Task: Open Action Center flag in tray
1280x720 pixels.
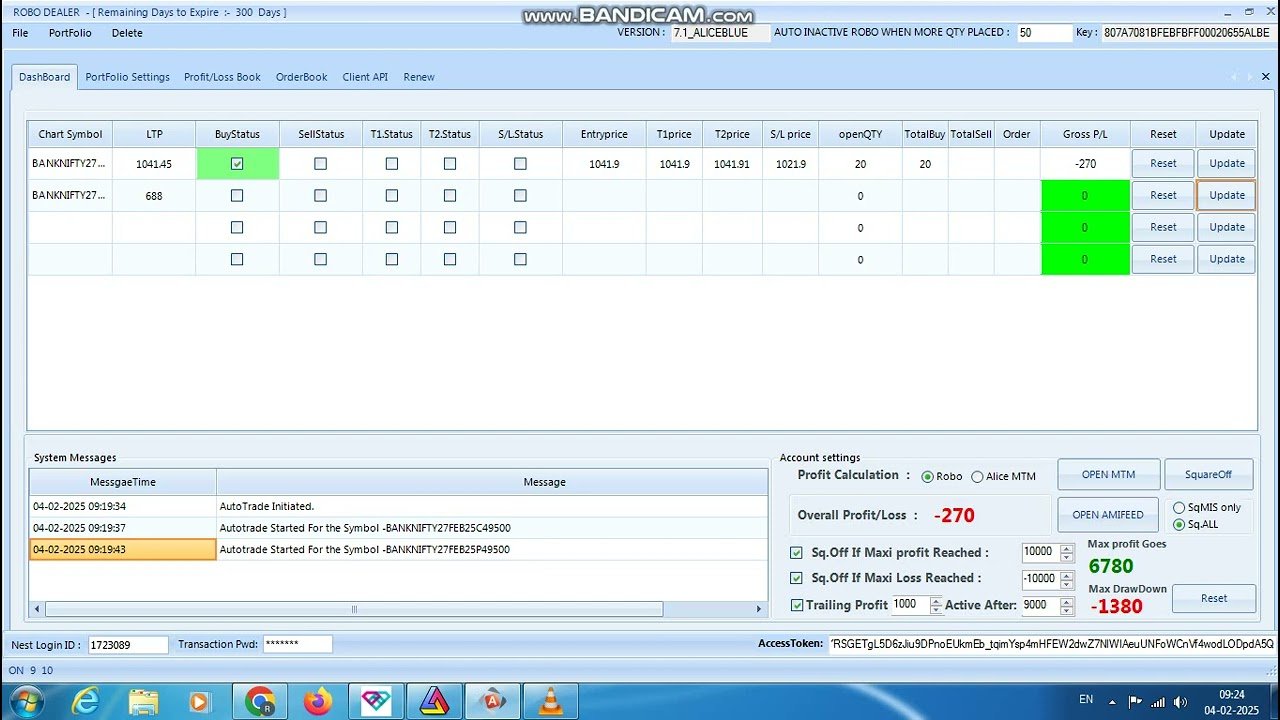Action: coord(1135,701)
